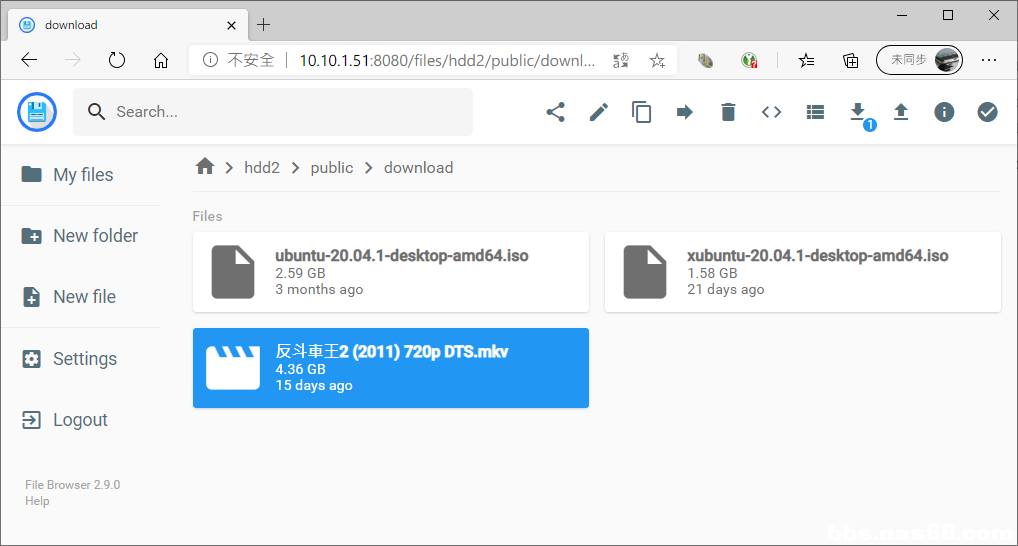Click the move file arrow icon
The height and width of the screenshot is (546, 1018).
point(685,112)
